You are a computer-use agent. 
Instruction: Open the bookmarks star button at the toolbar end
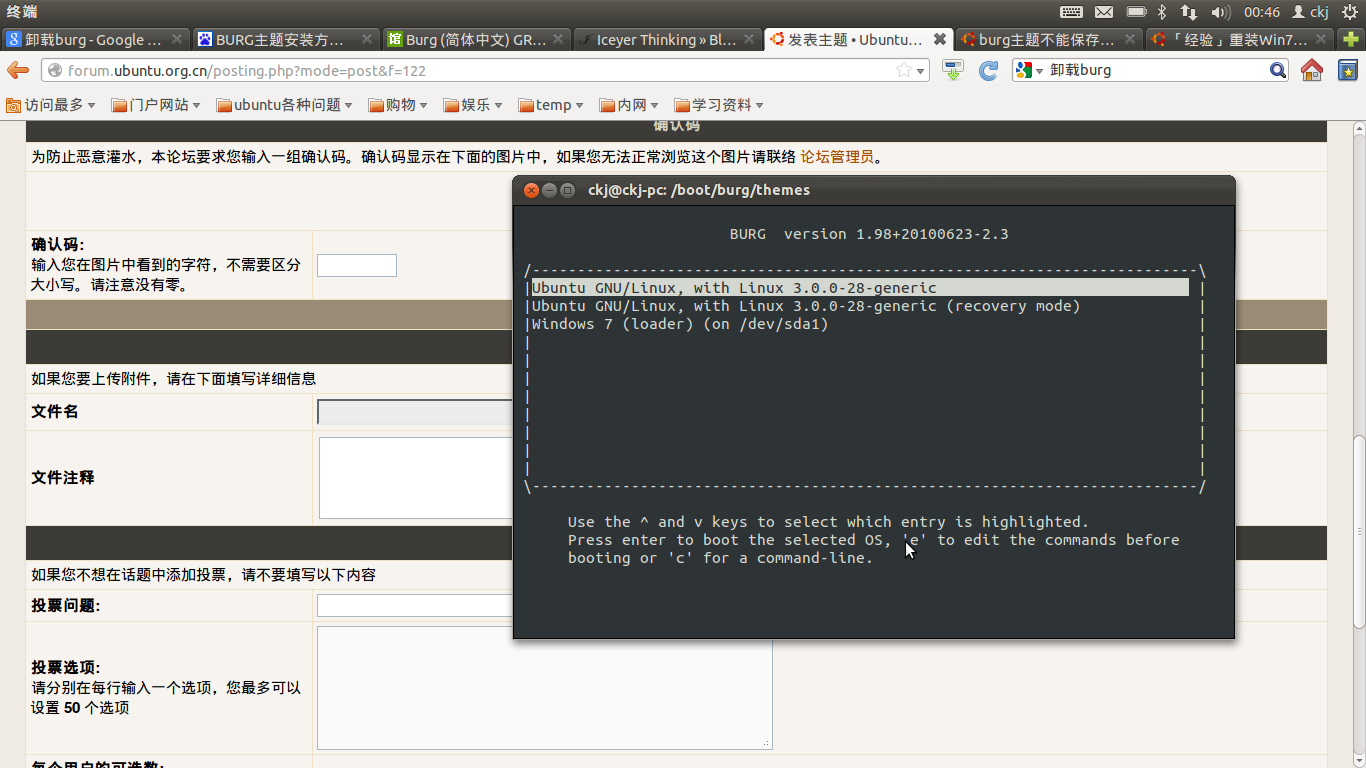click(x=1348, y=70)
